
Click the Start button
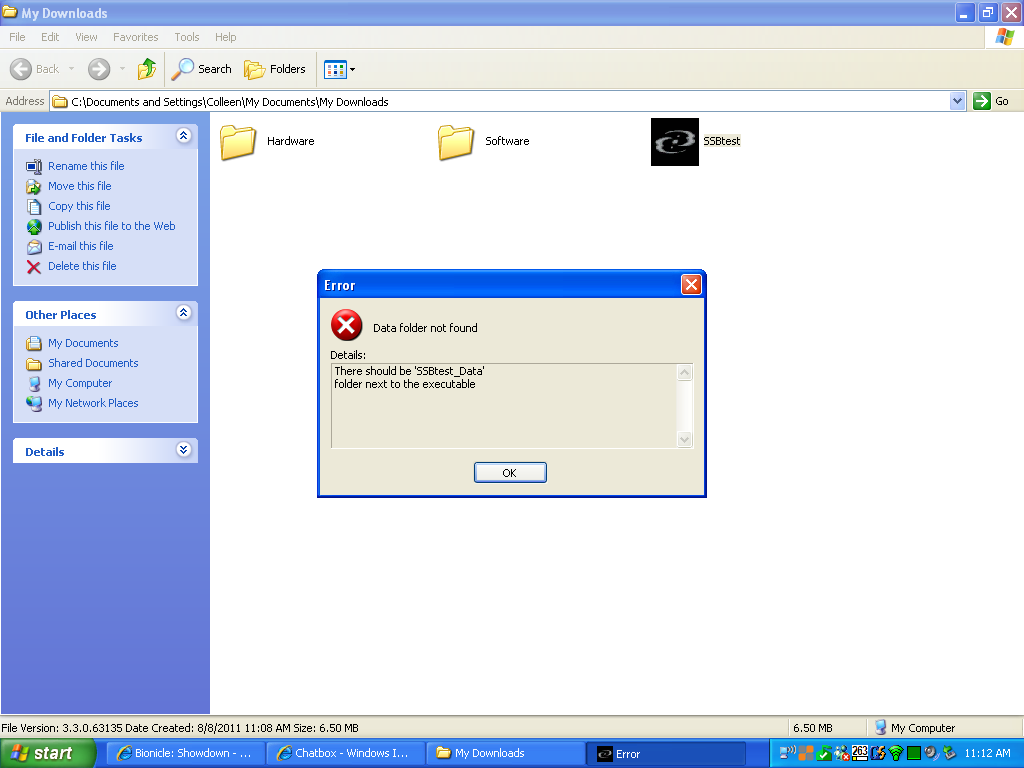(47, 754)
